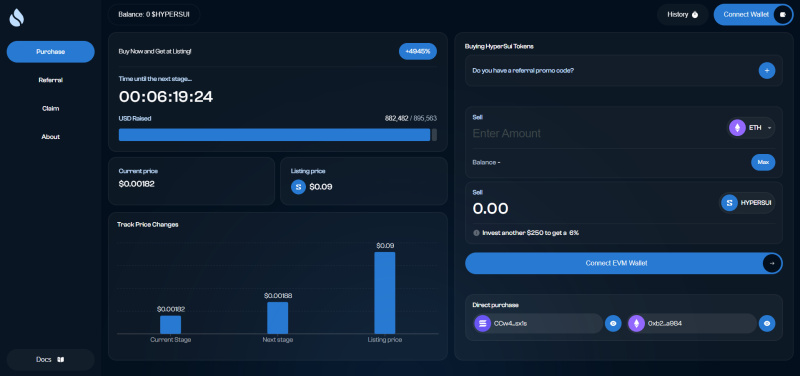The width and height of the screenshot is (800, 376).
Task: Reveal the Ethereum address with eye icon
Action: (767, 323)
